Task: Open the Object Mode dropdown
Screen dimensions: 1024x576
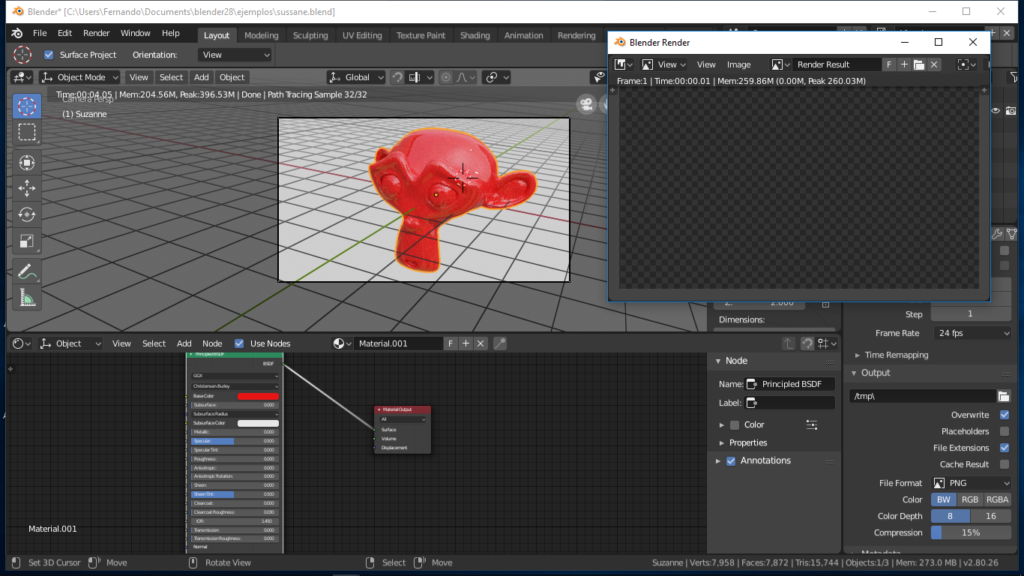Action: [x=81, y=77]
